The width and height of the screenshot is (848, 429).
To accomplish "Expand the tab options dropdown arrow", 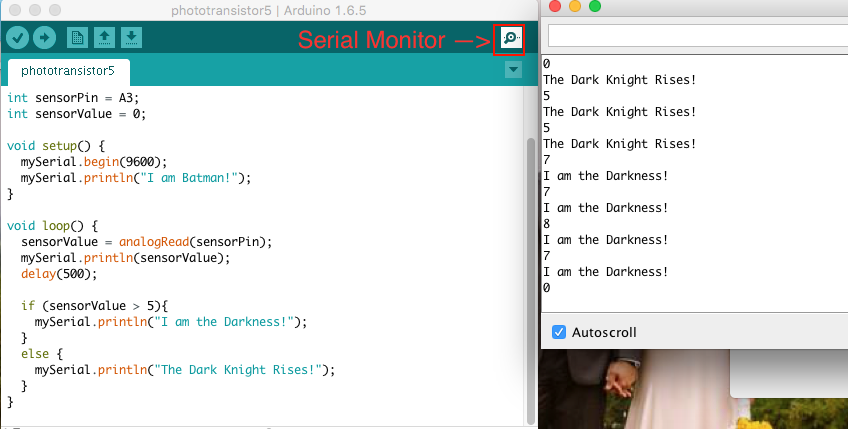I will [513, 70].
